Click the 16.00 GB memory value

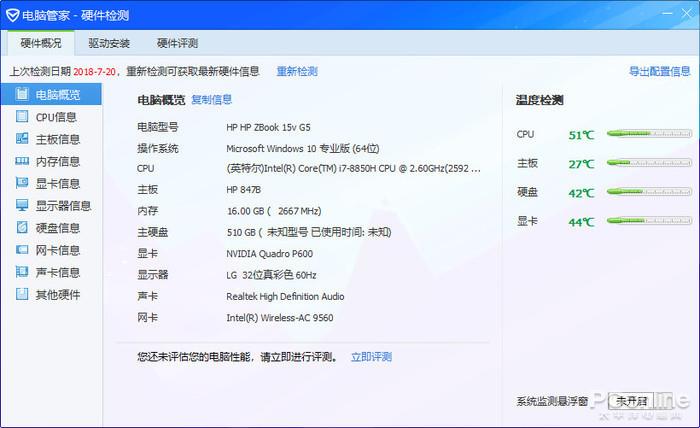274,211
